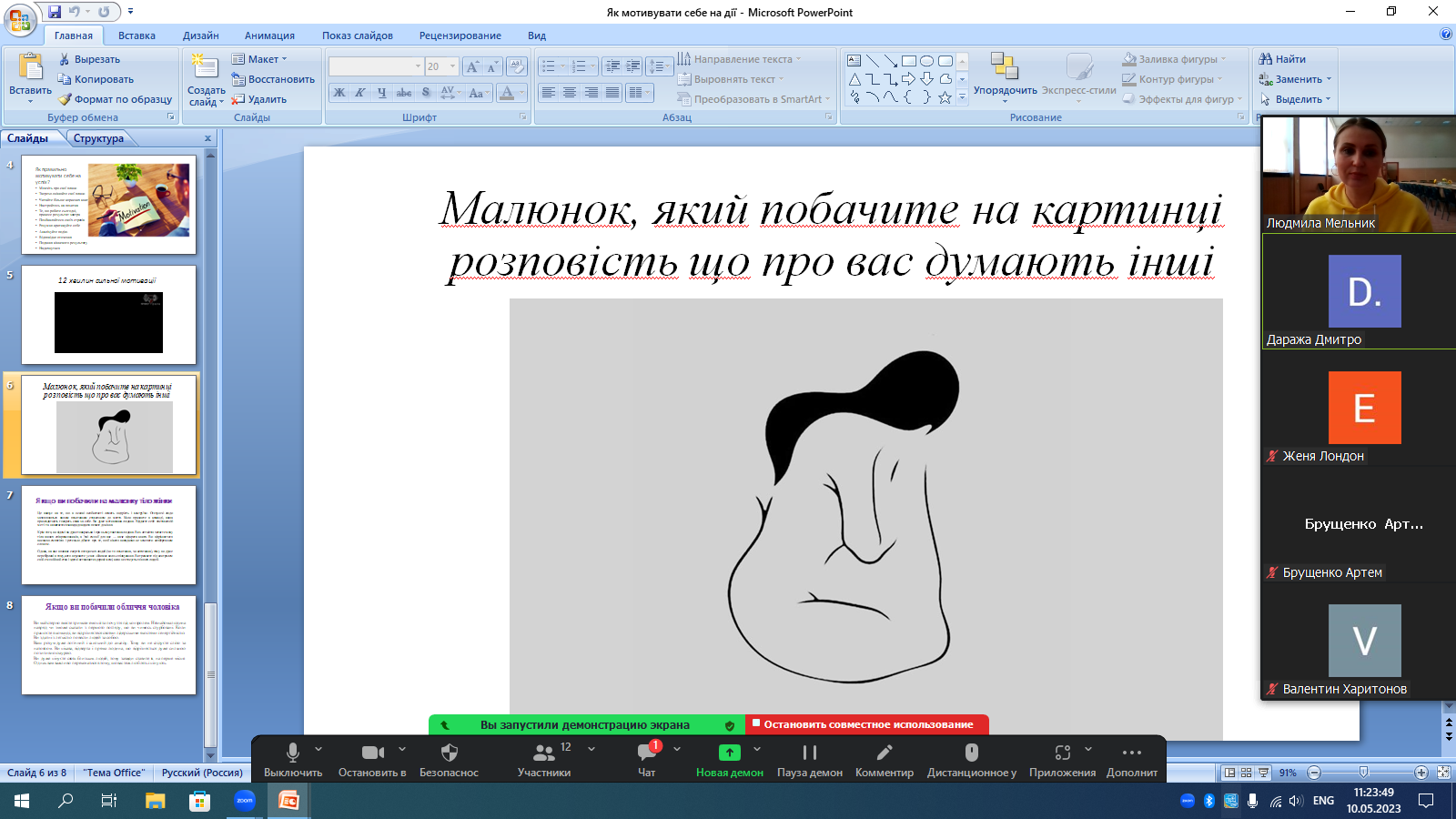Click Дистанционное управление mouse icon

pyautogui.click(x=972, y=759)
